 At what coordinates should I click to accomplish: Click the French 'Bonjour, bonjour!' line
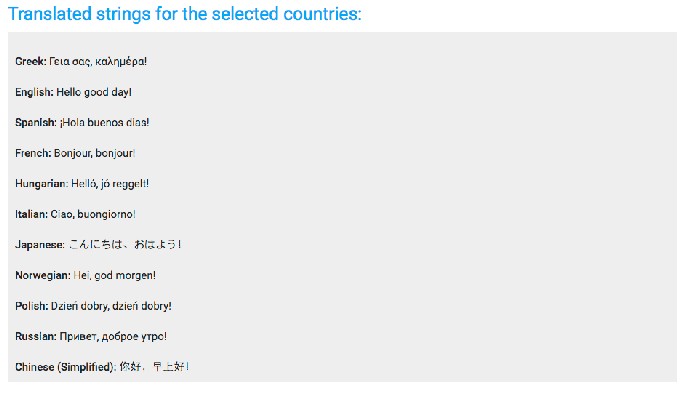(75, 153)
